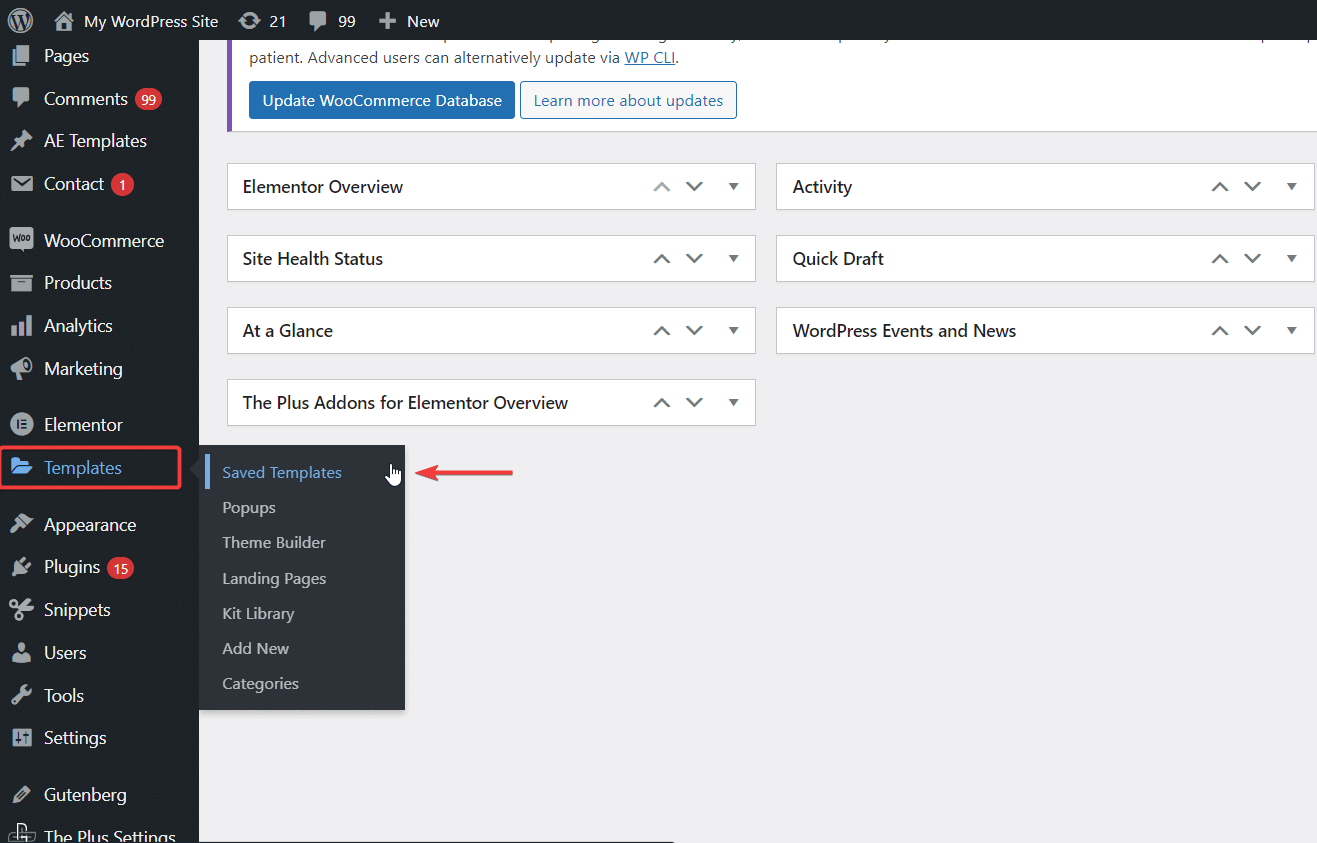Click the Snippets scissors icon
Image resolution: width=1317 pixels, height=843 pixels.
coord(22,609)
